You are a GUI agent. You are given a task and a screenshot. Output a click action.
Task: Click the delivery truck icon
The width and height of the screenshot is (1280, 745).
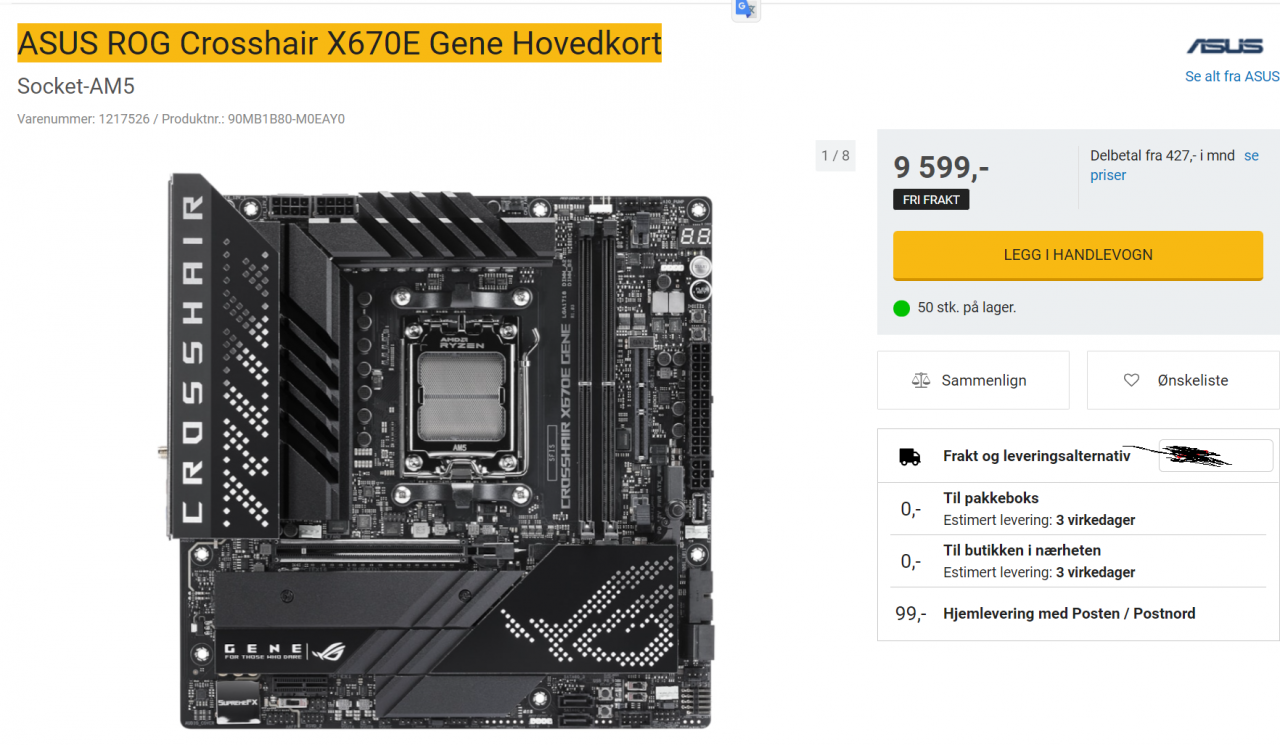coord(909,456)
